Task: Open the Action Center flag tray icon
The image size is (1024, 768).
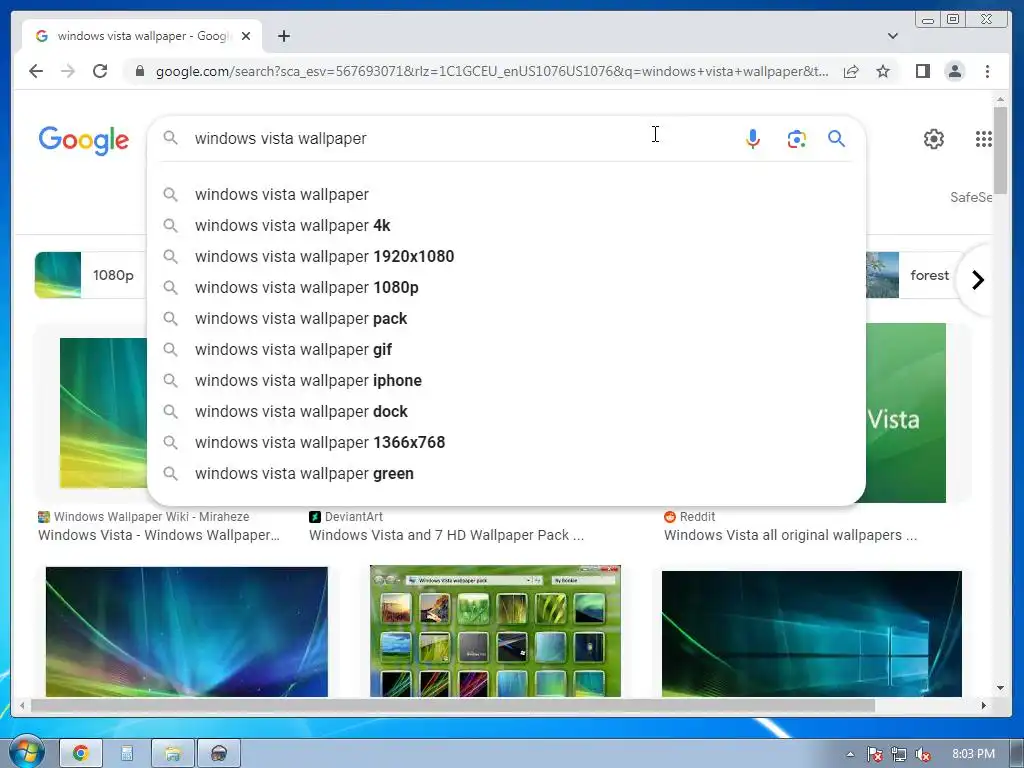Action: tap(874, 755)
